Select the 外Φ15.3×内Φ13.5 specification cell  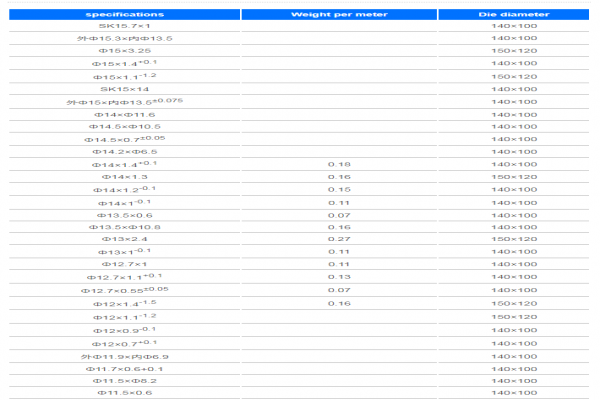(125, 38)
